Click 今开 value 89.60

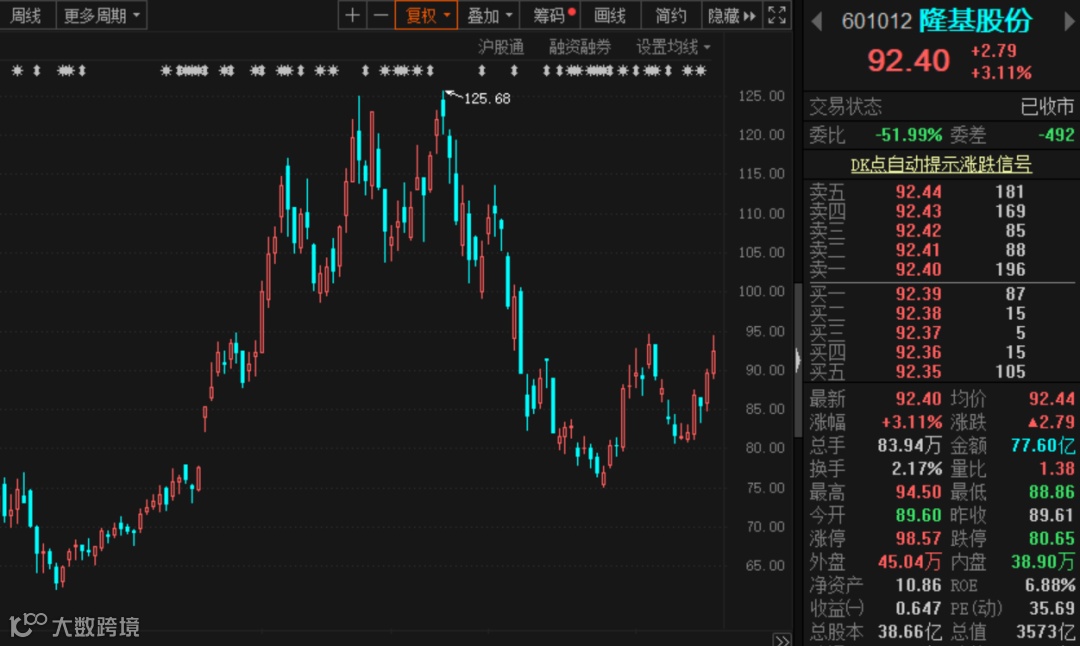(918, 515)
